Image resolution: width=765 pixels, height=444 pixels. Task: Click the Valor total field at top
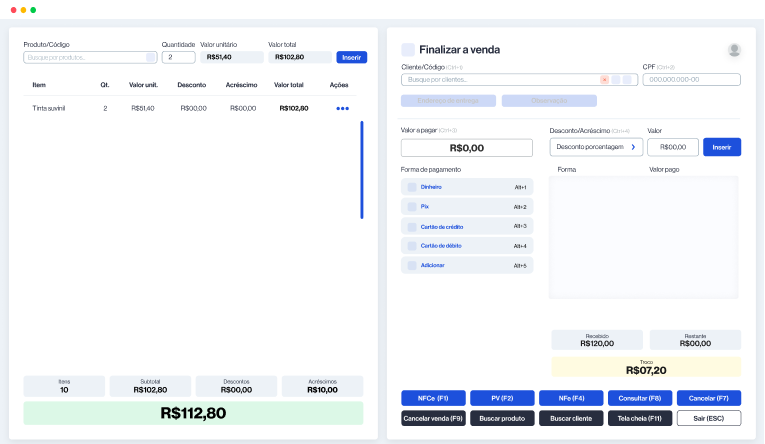point(300,57)
